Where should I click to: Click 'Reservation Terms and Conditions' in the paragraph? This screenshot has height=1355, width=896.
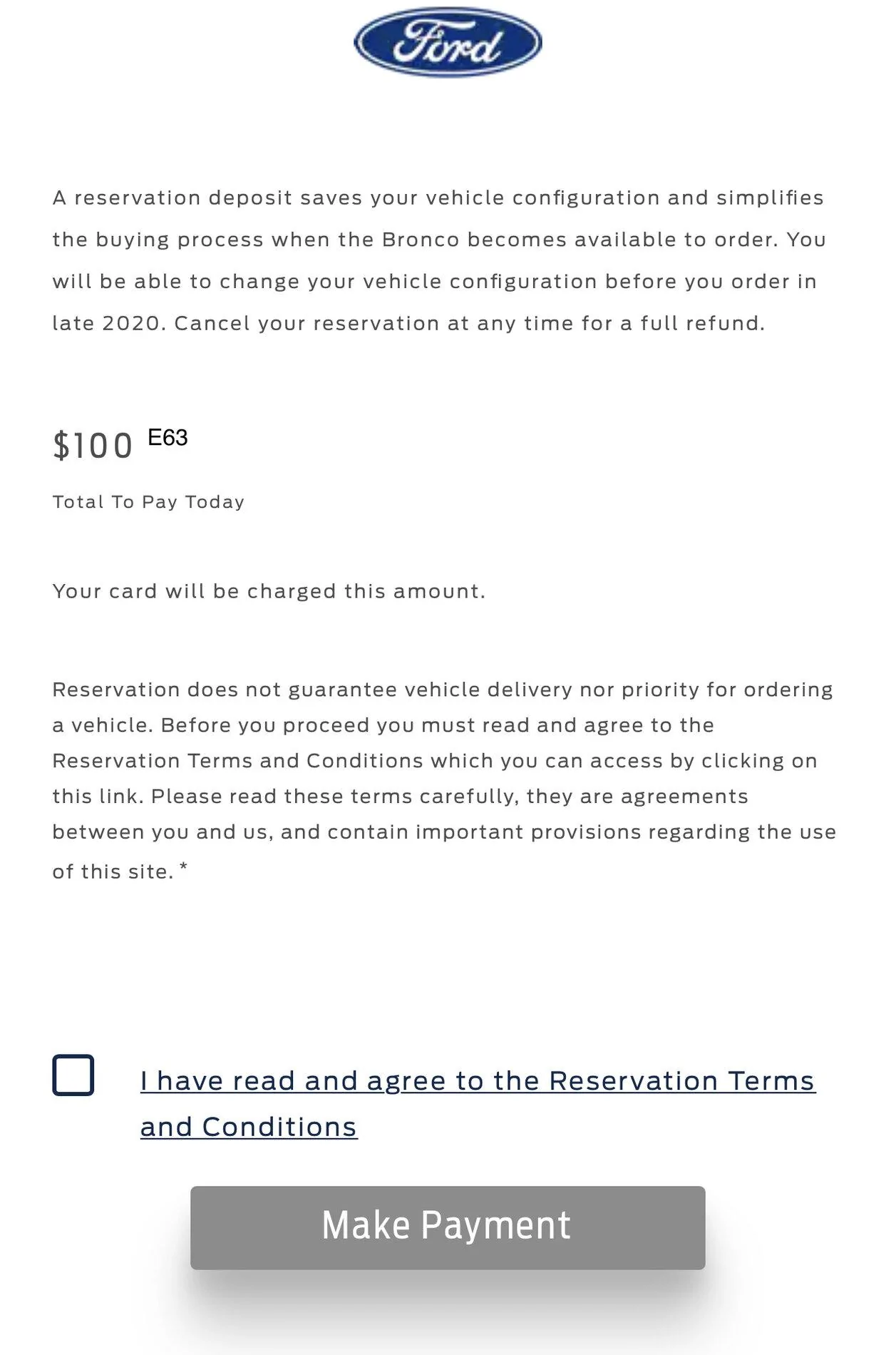pos(238,761)
